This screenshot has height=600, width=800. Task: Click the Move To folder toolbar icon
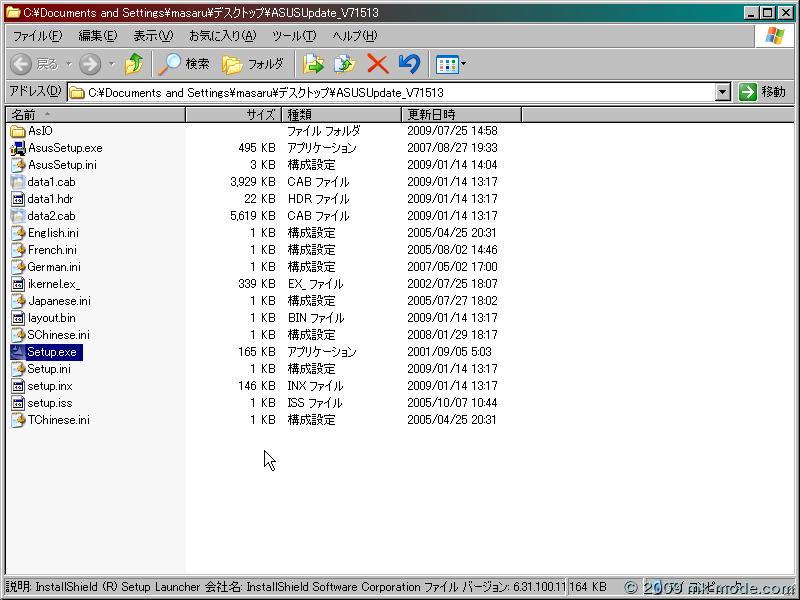point(313,63)
